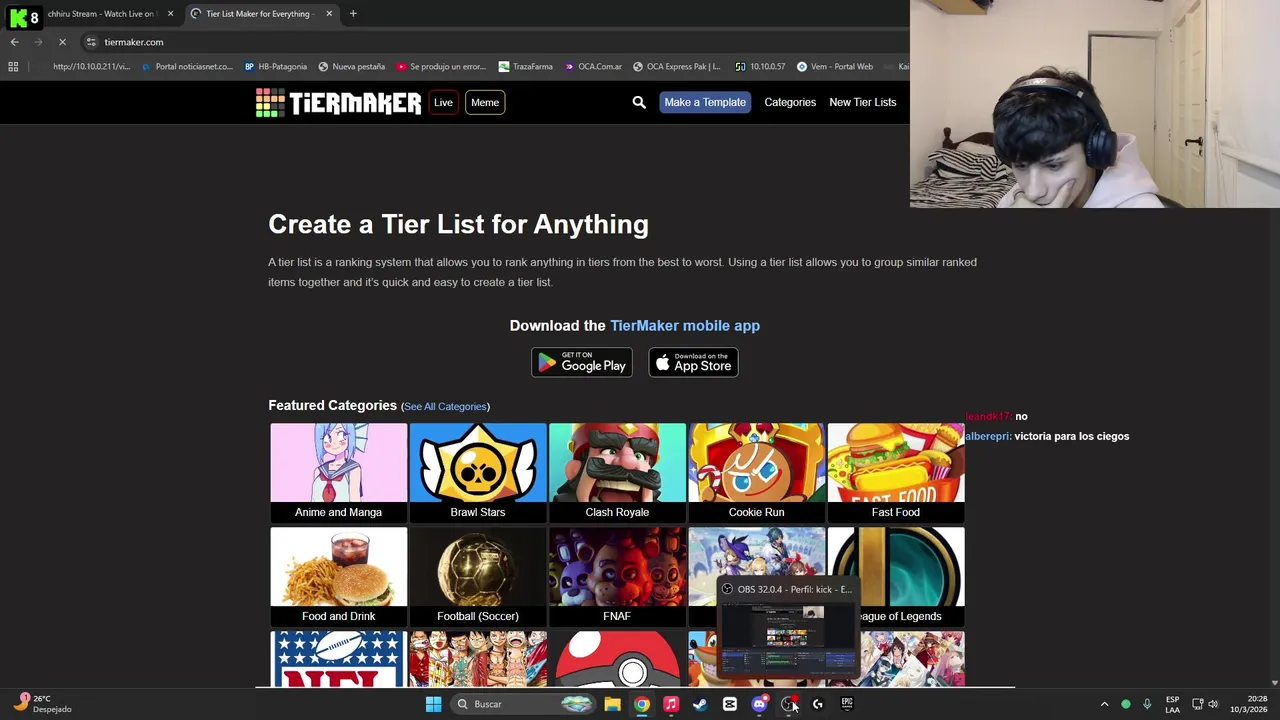Click the Google Play download badge
The width and height of the screenshot is (1280, 720).
[581, 362]
